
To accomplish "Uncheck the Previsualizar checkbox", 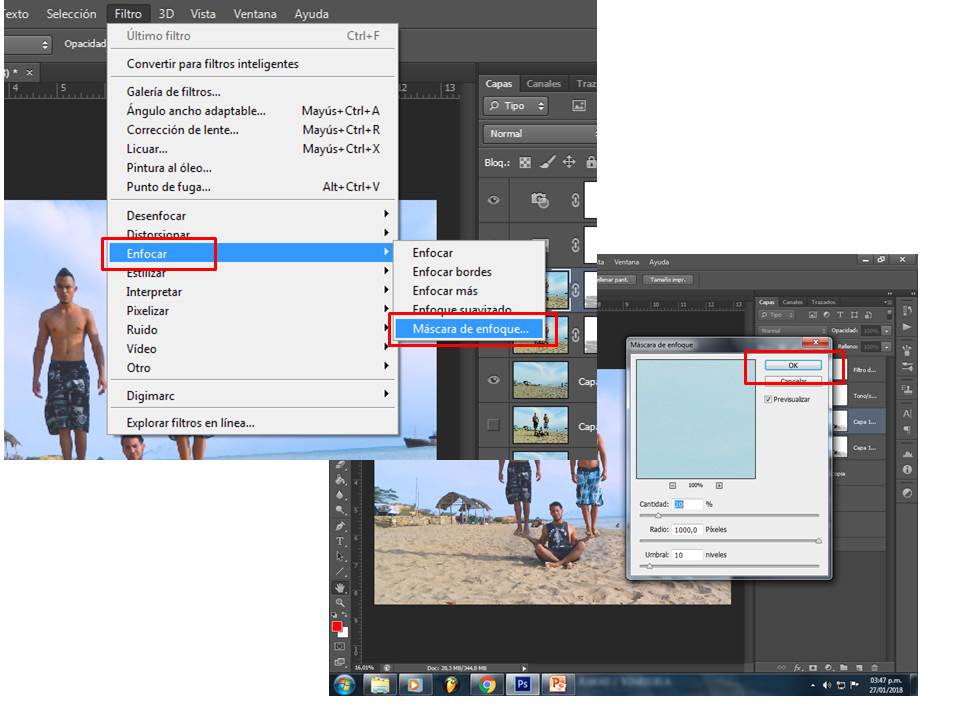I will 768,399.
